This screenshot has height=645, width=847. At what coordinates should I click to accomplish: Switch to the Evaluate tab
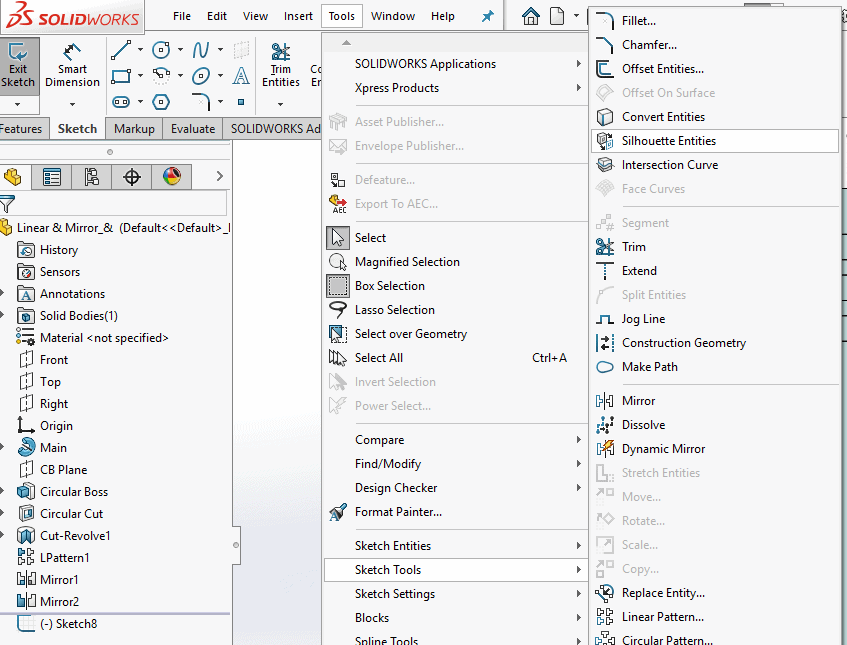tap(193, 129)
